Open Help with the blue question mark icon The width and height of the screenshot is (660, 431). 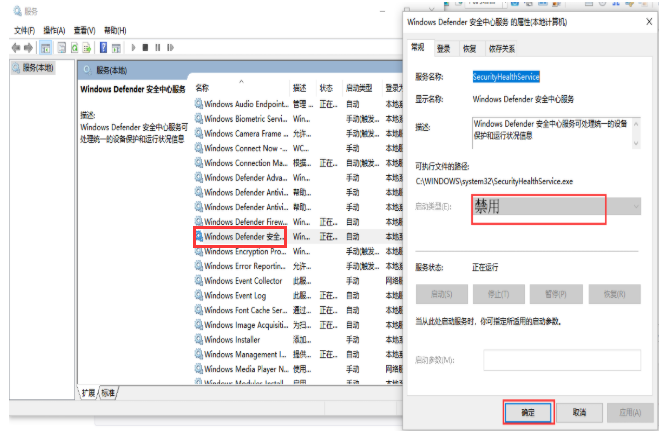(104, 48)
